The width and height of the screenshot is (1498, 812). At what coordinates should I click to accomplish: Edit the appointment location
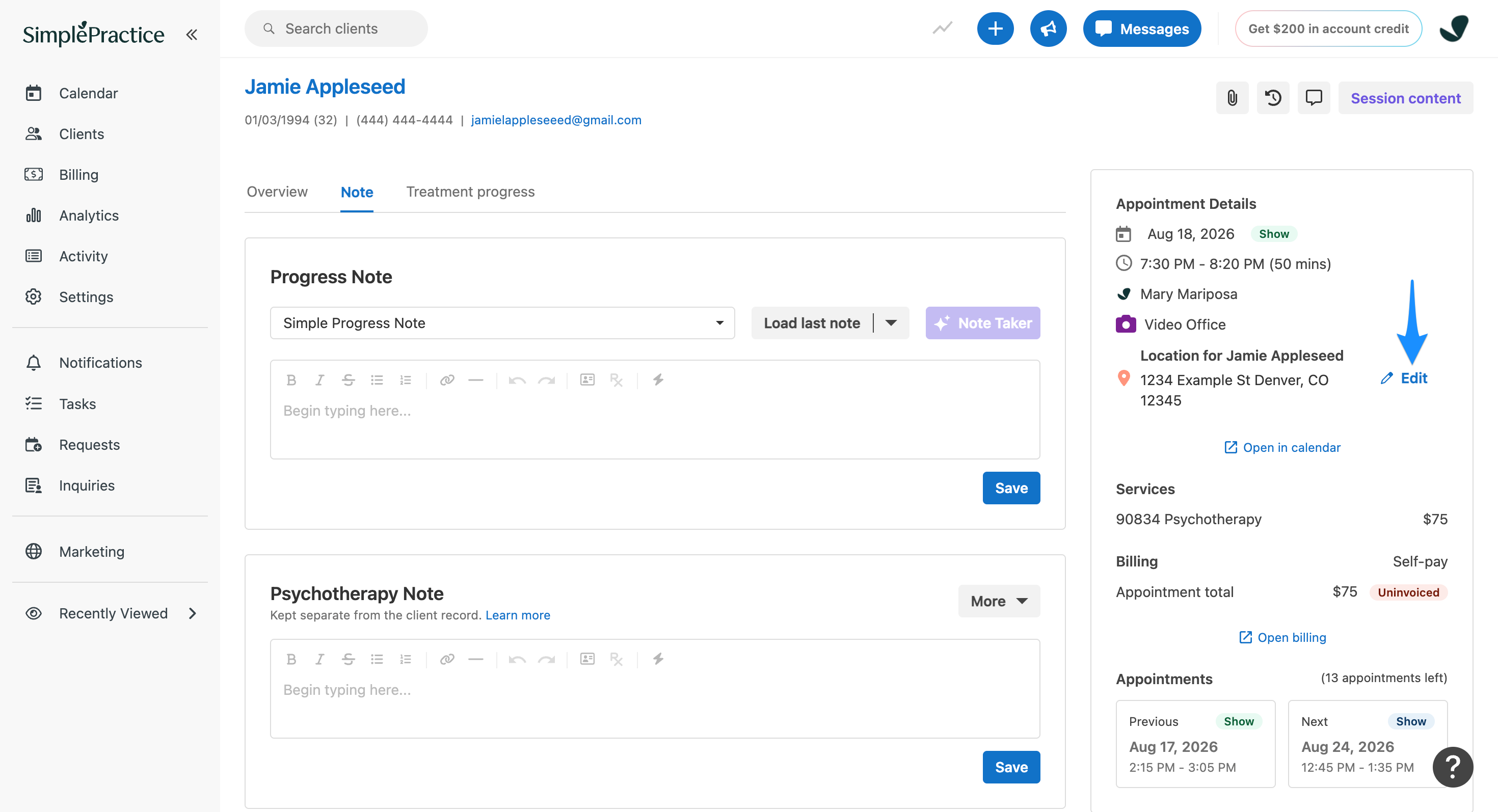click(1404, 378)
